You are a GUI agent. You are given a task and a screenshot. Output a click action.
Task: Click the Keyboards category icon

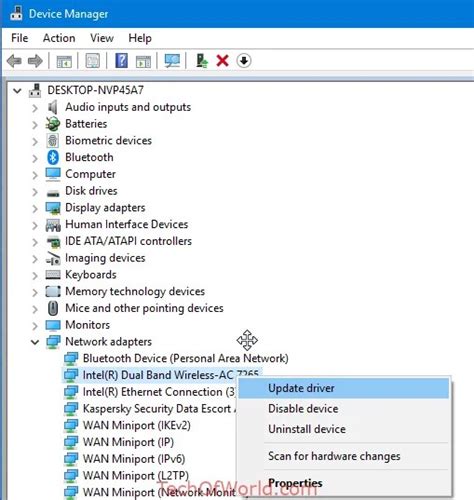[53, 275]
